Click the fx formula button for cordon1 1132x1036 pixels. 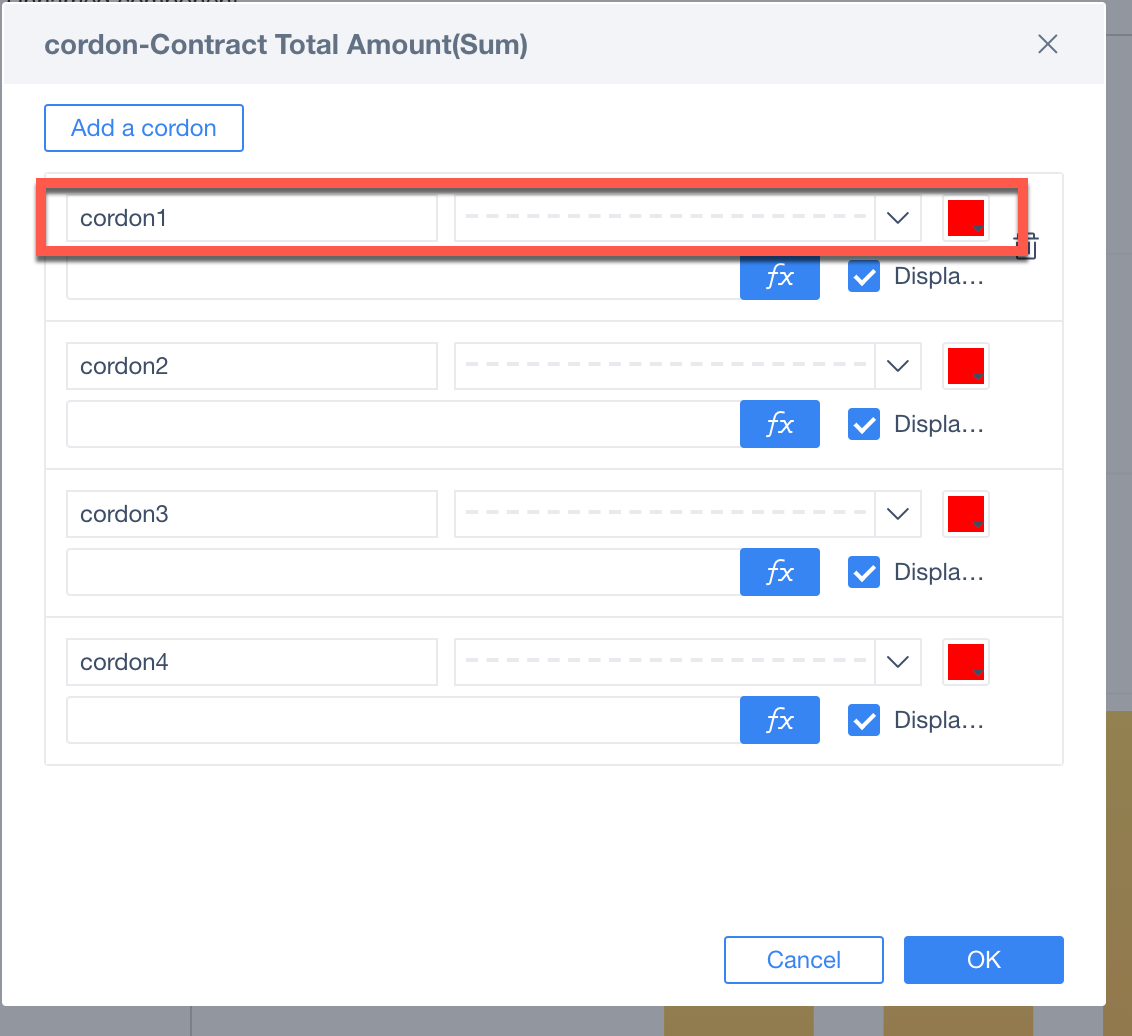[779, 278]
